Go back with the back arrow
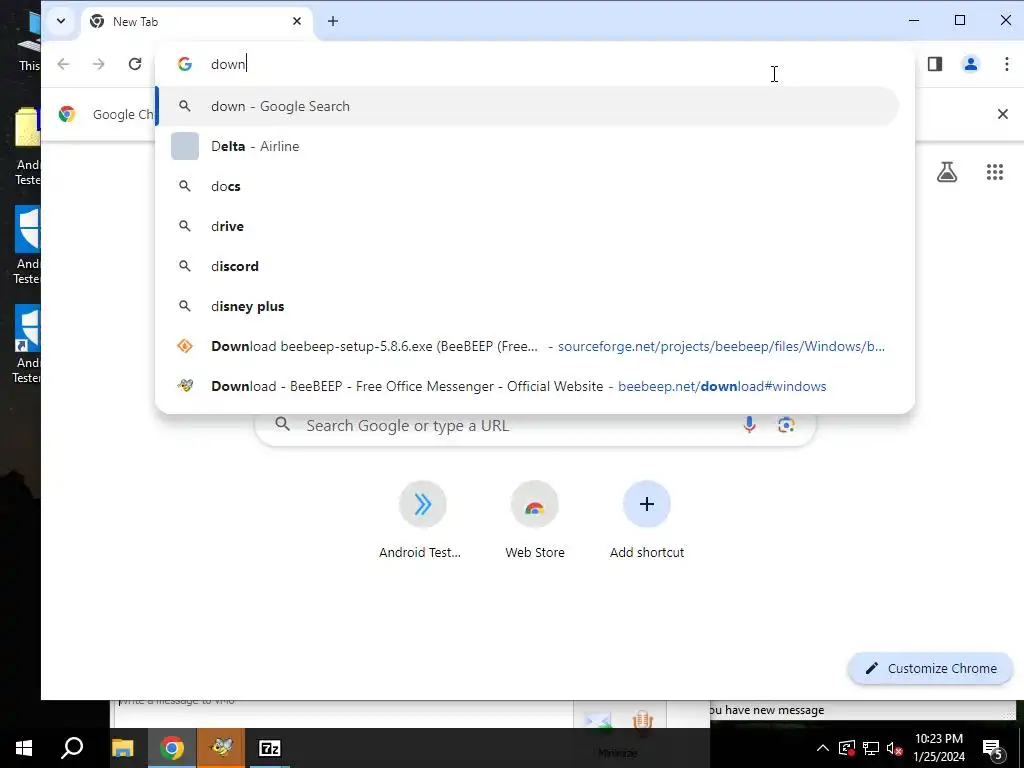This screenshot has width=1024, height=768. pos(63,64)
